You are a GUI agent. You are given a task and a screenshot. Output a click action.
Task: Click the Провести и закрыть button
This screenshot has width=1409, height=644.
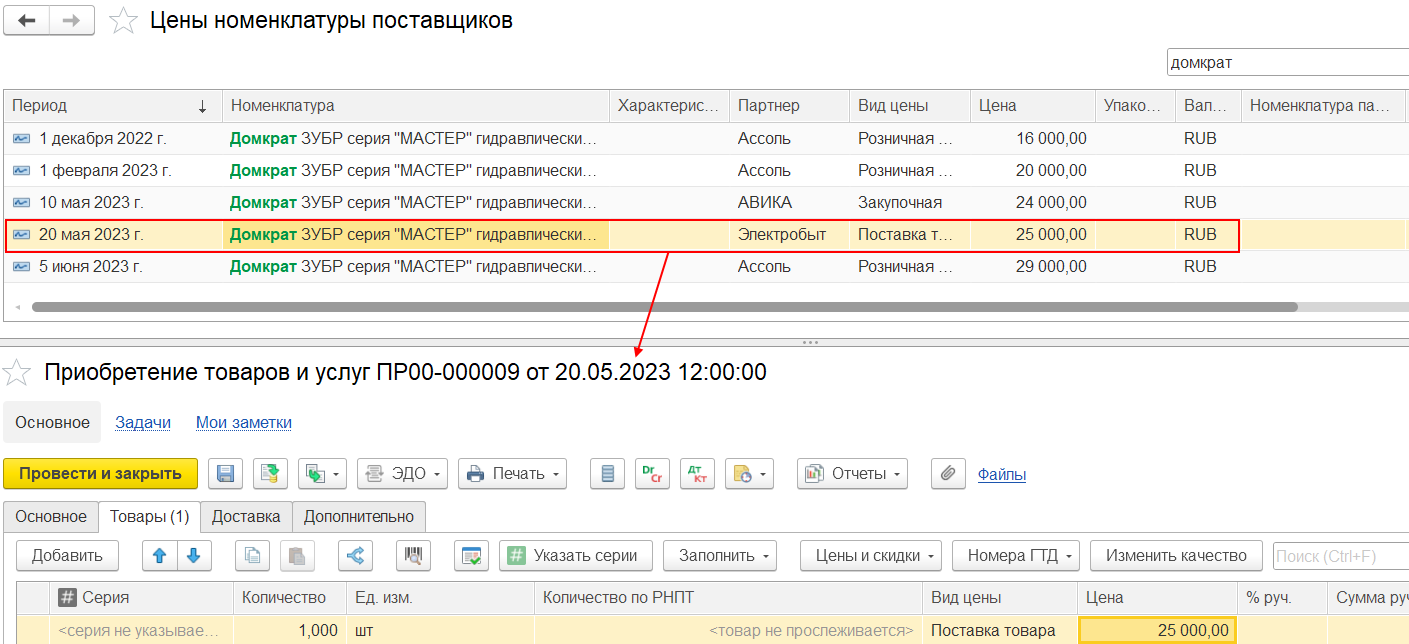click(x=100, y=474)
